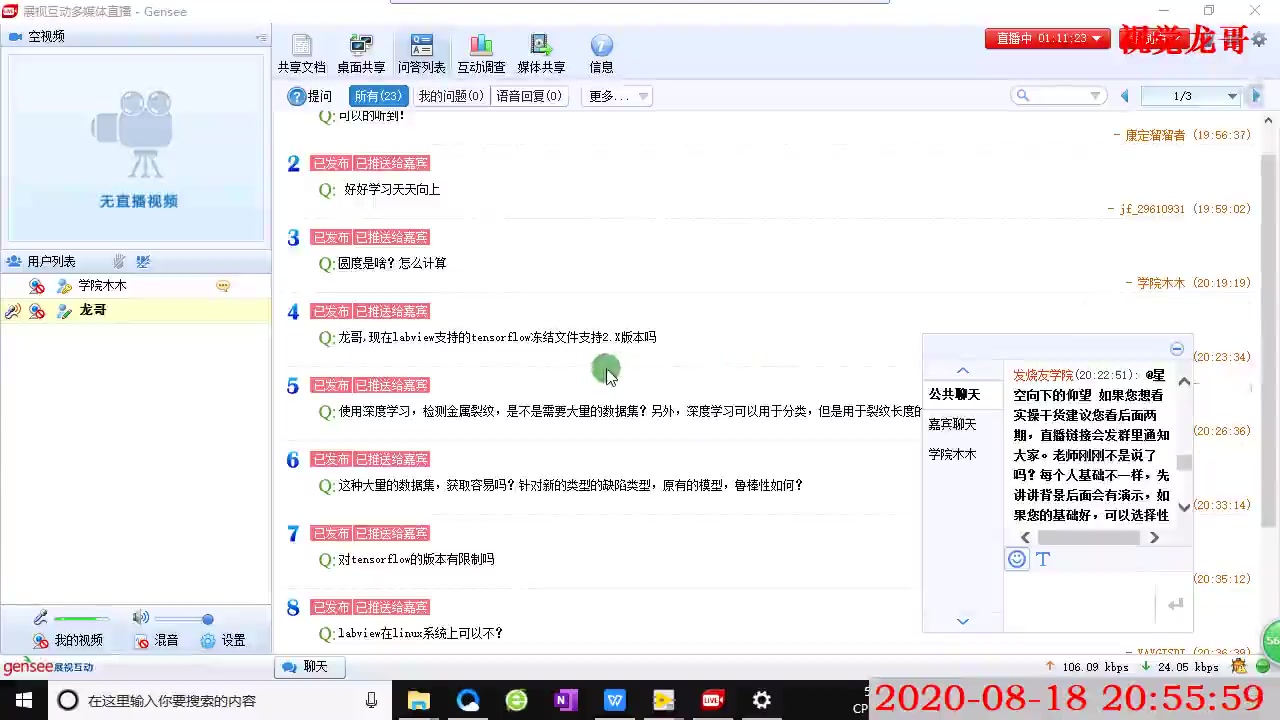Open the 互动调查 survey panel
Viewport: 1280px width, 720px height.
(481, 54)
